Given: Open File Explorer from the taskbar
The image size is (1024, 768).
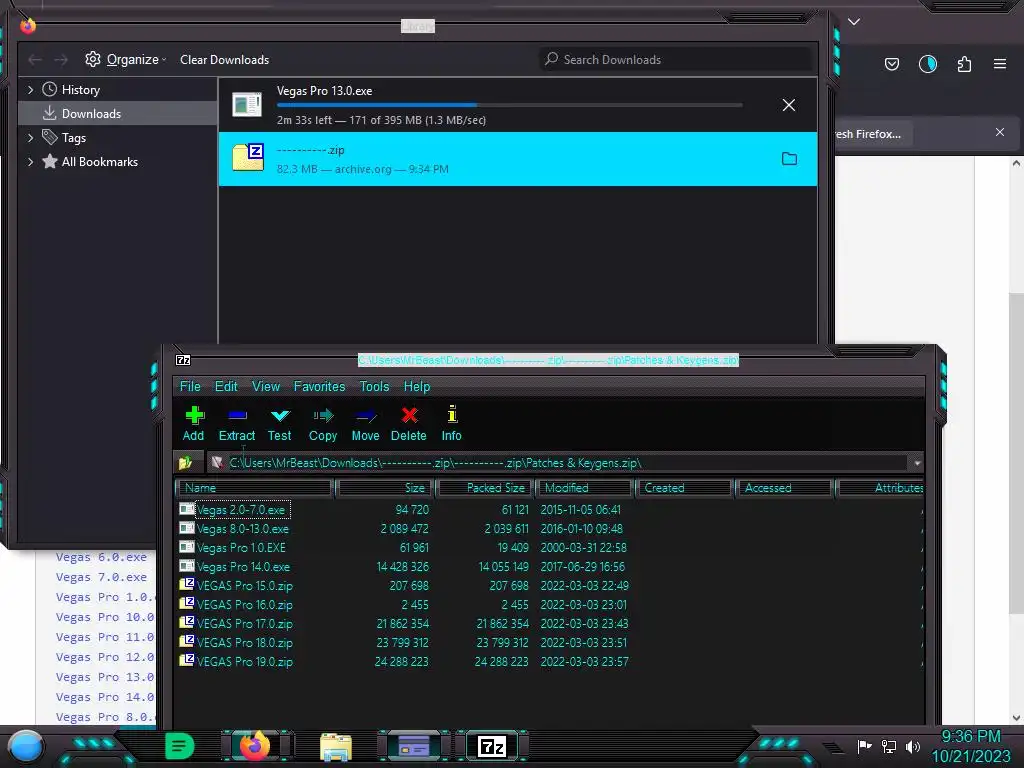Looking at the screenshot, I should tap(336, 747).
